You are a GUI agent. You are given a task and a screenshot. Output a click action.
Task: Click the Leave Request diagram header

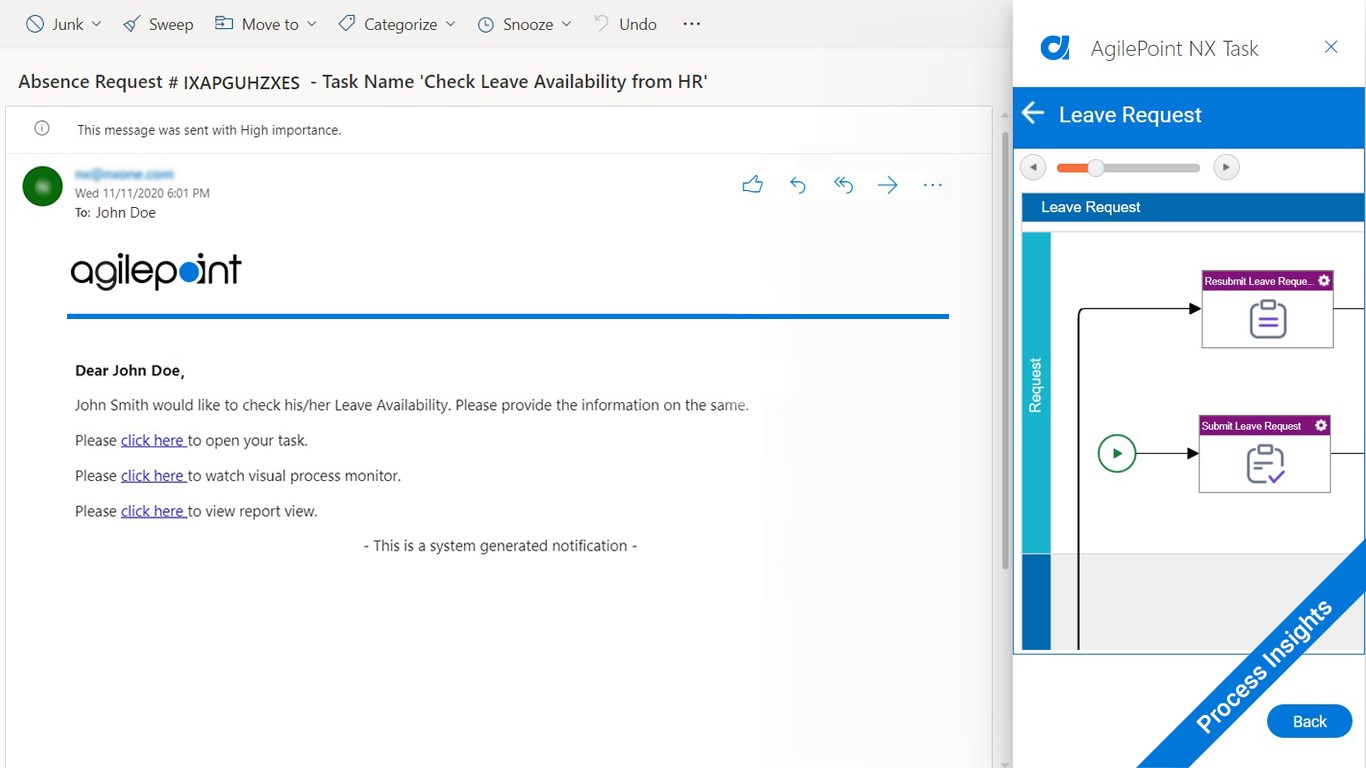click(x=1193, y=207)
